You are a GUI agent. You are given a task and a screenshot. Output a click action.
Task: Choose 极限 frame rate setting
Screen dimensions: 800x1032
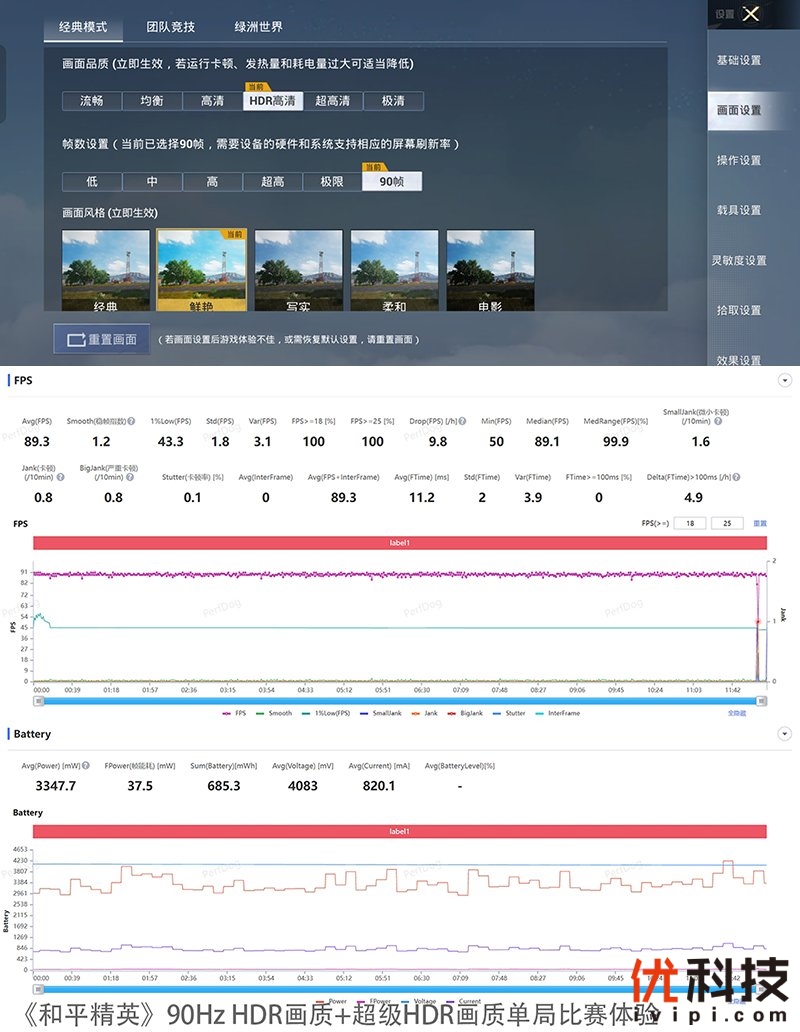click(332, 182)
